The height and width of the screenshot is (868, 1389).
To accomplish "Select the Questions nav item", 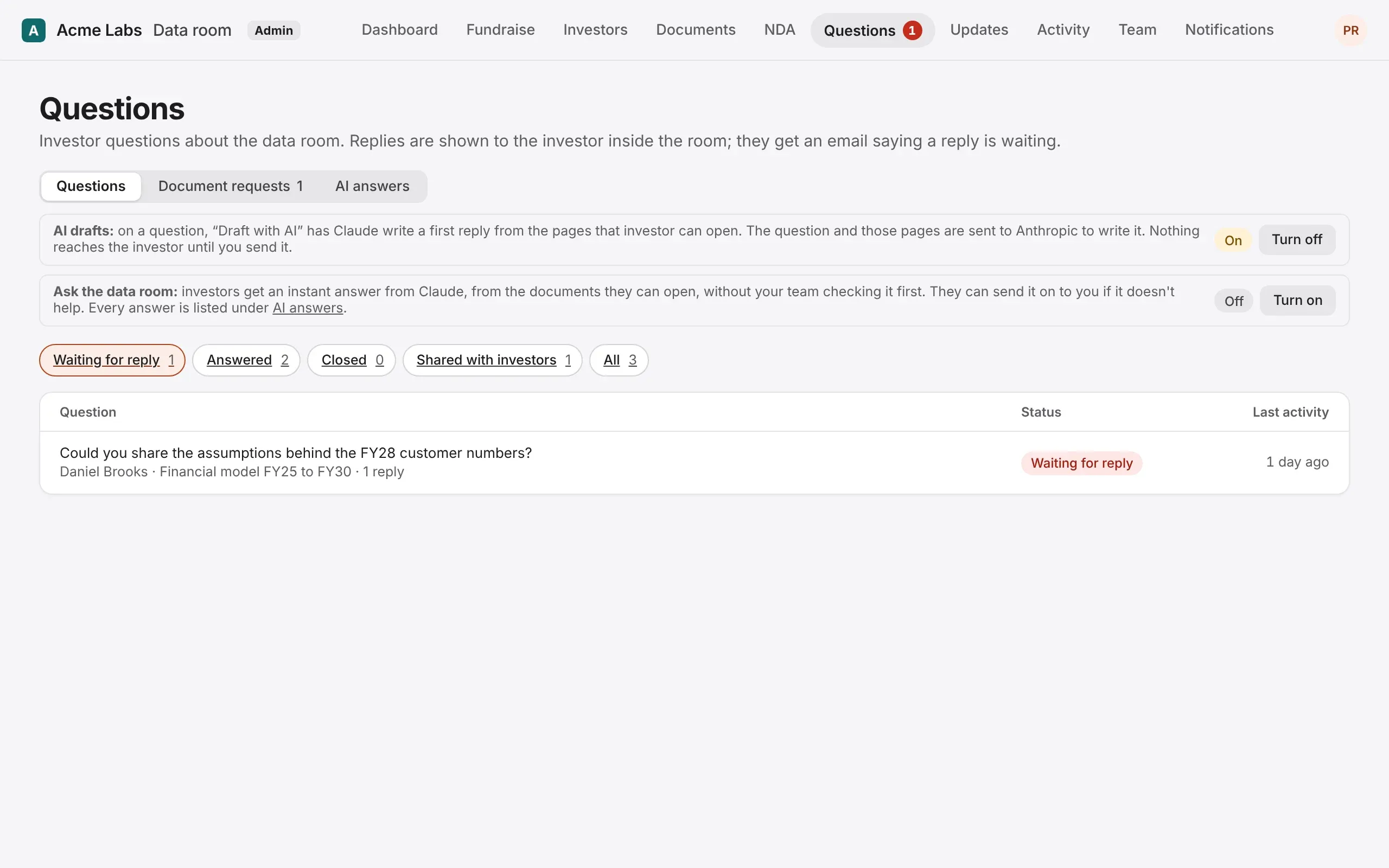I will point(872,30).
